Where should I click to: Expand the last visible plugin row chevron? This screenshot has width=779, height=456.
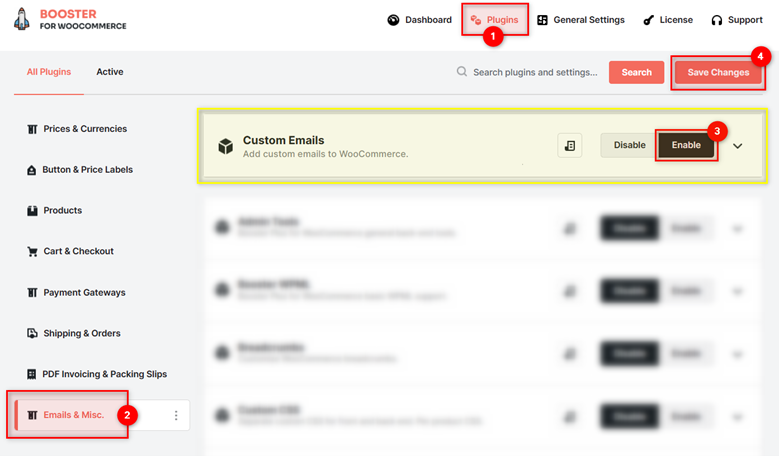[x=737, y=417]
